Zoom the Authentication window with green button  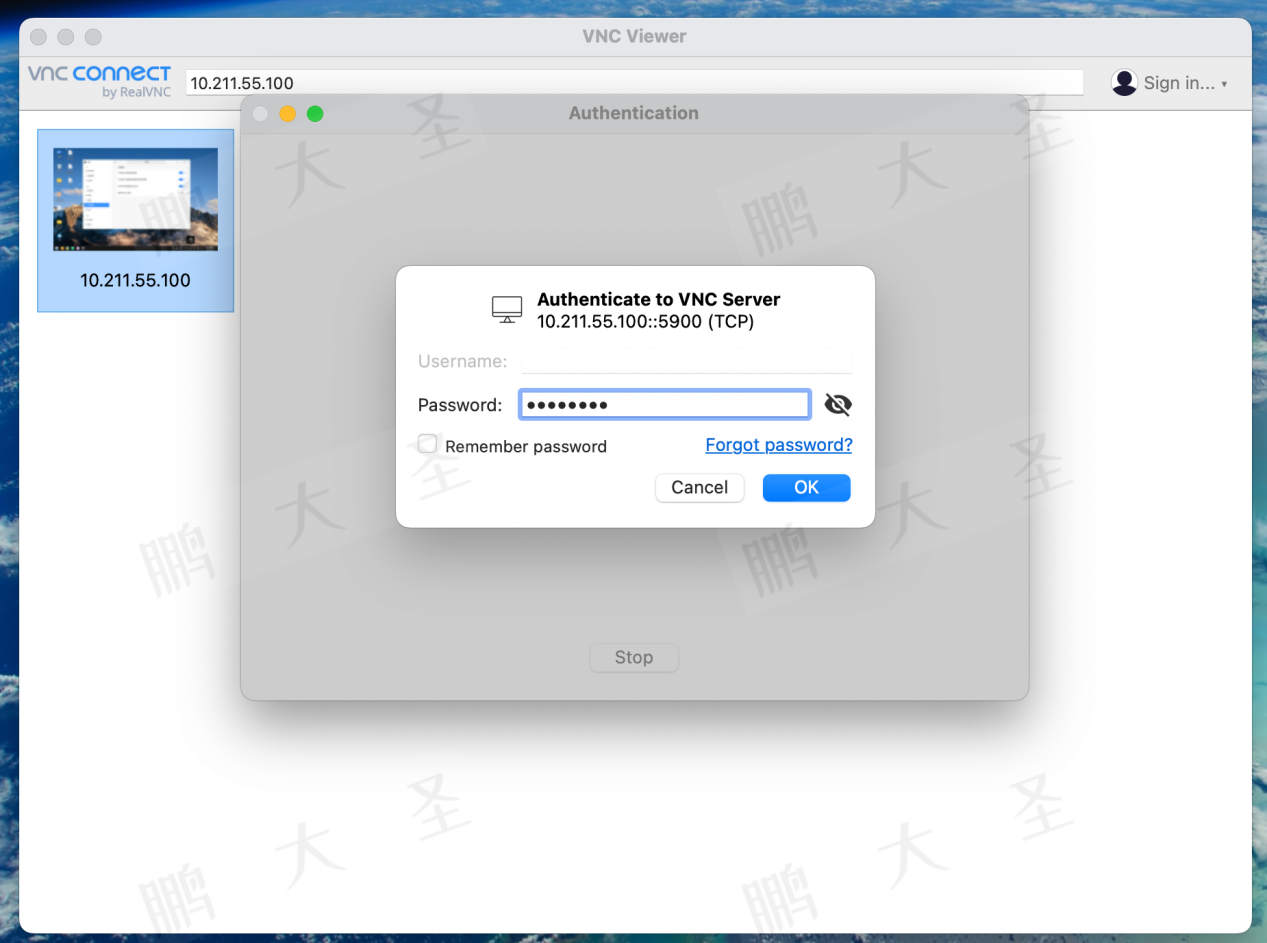pos(314,114)
